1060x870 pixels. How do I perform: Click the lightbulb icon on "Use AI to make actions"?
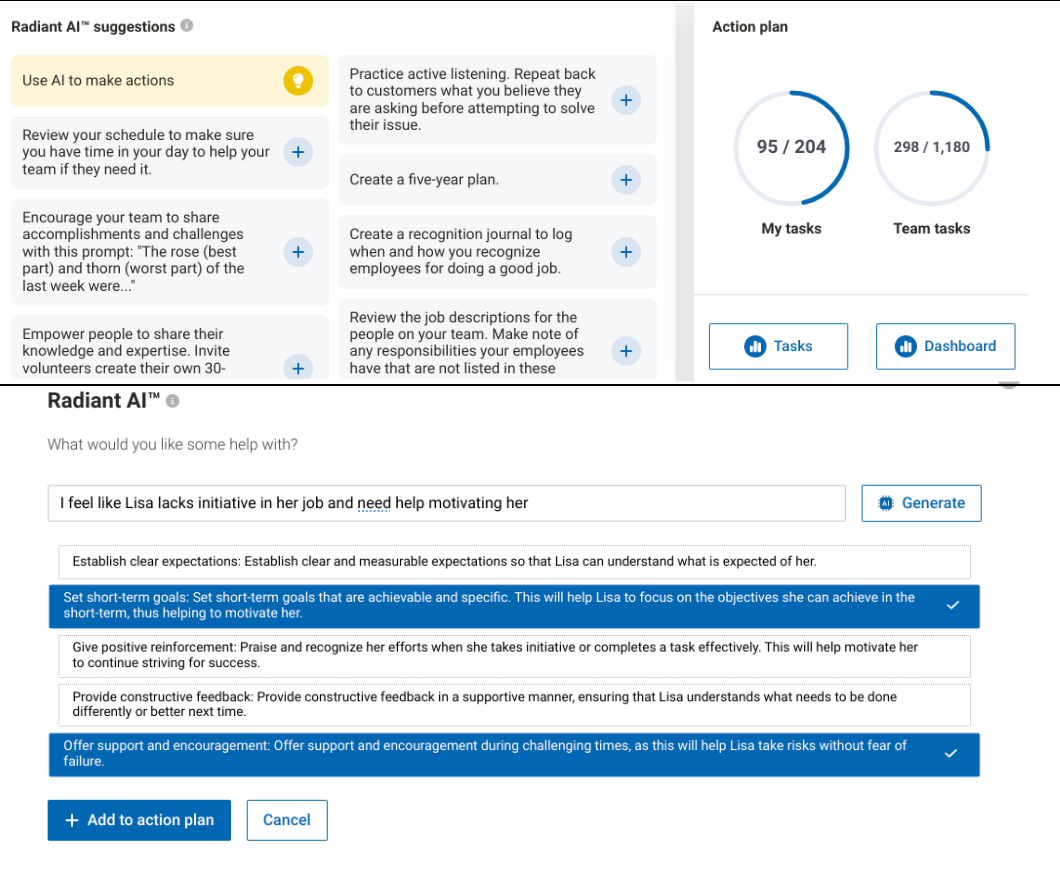(x=298, y=80)
